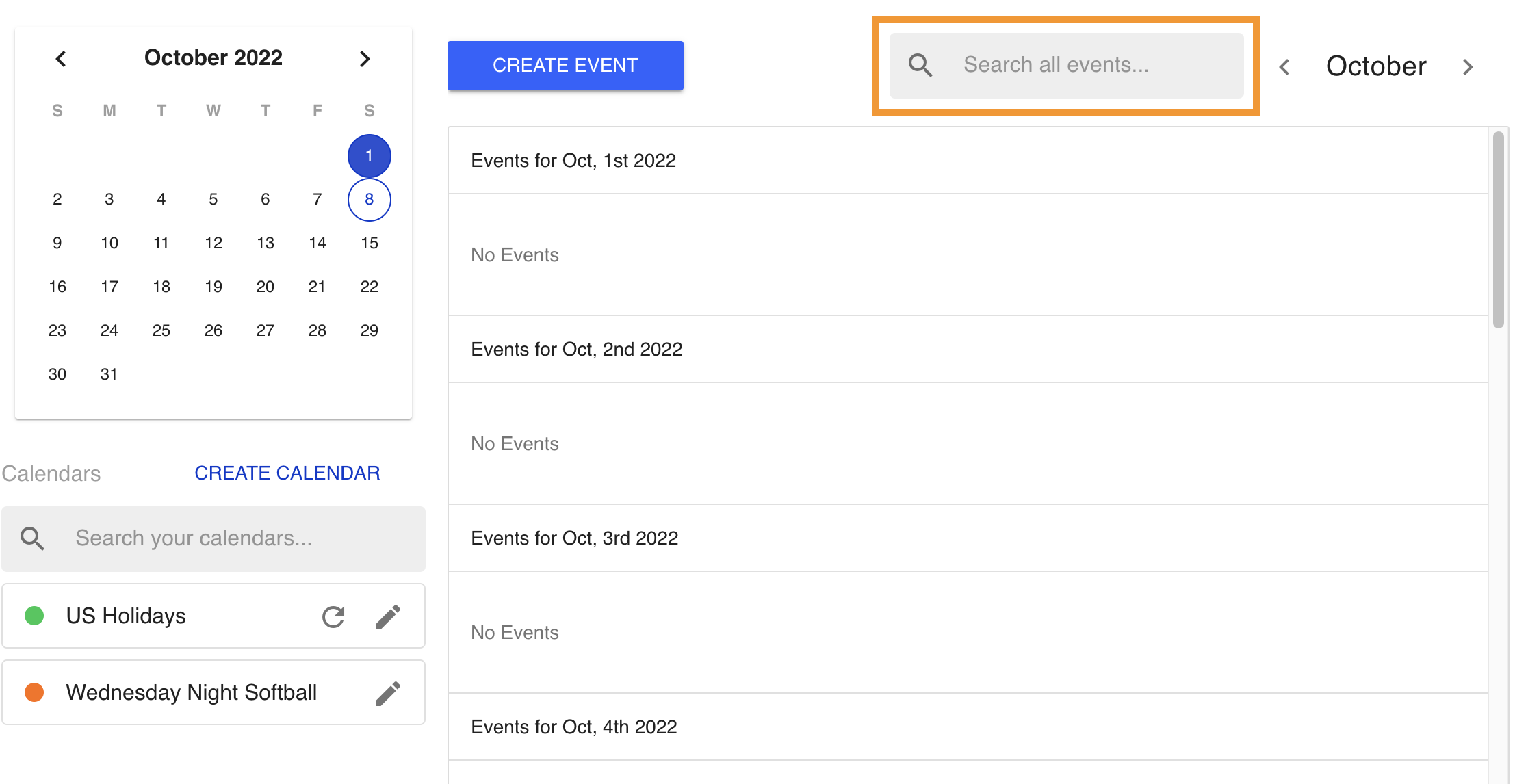
Task: Go to next month in mini calendar
Action: [x=365, y=59]
